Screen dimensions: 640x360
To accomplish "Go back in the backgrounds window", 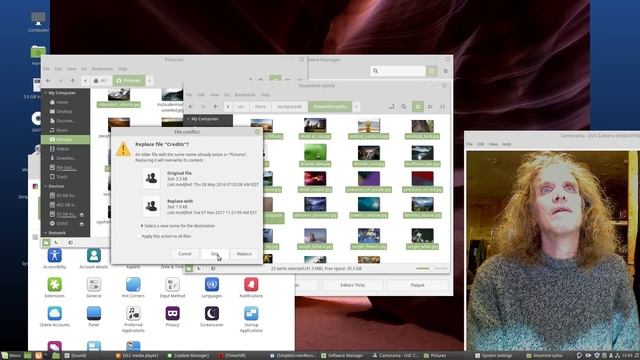I will [x=191, y=107].
